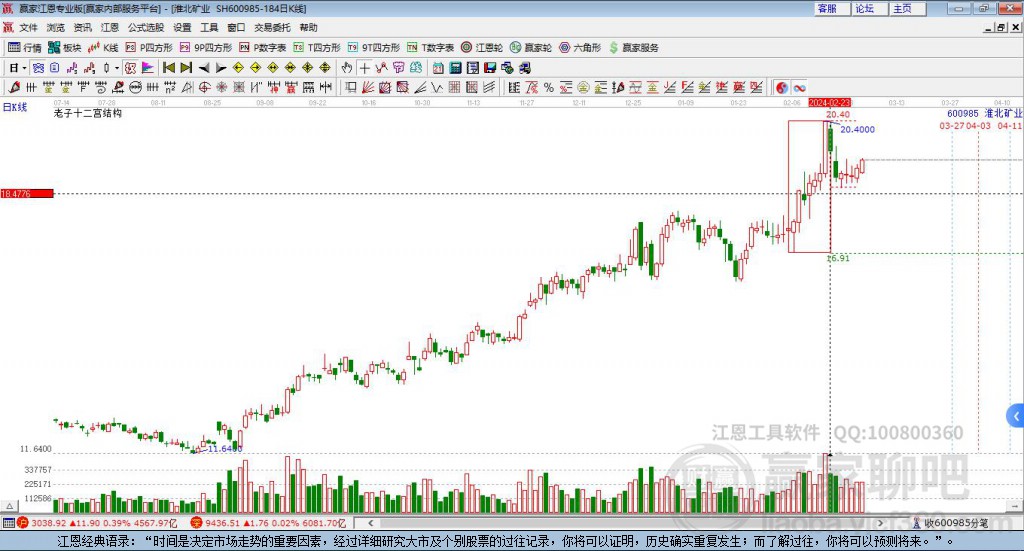Open the 文件 menu
The width and height of the screenshot is (1024, 551).
(x=28, y=27)
